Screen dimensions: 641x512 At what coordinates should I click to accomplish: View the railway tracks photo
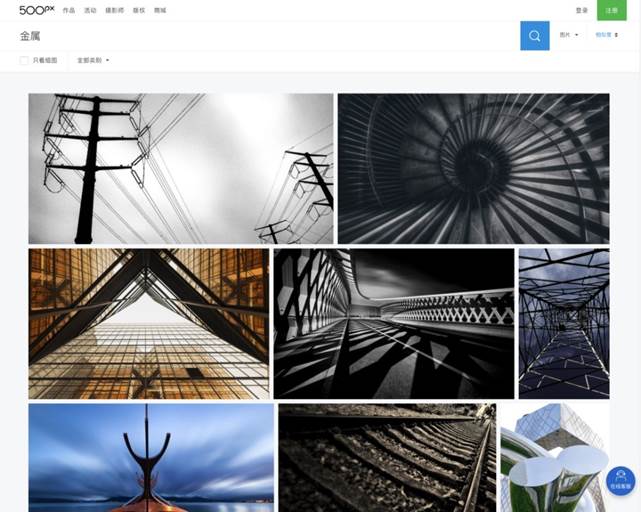tap(386, 457)
